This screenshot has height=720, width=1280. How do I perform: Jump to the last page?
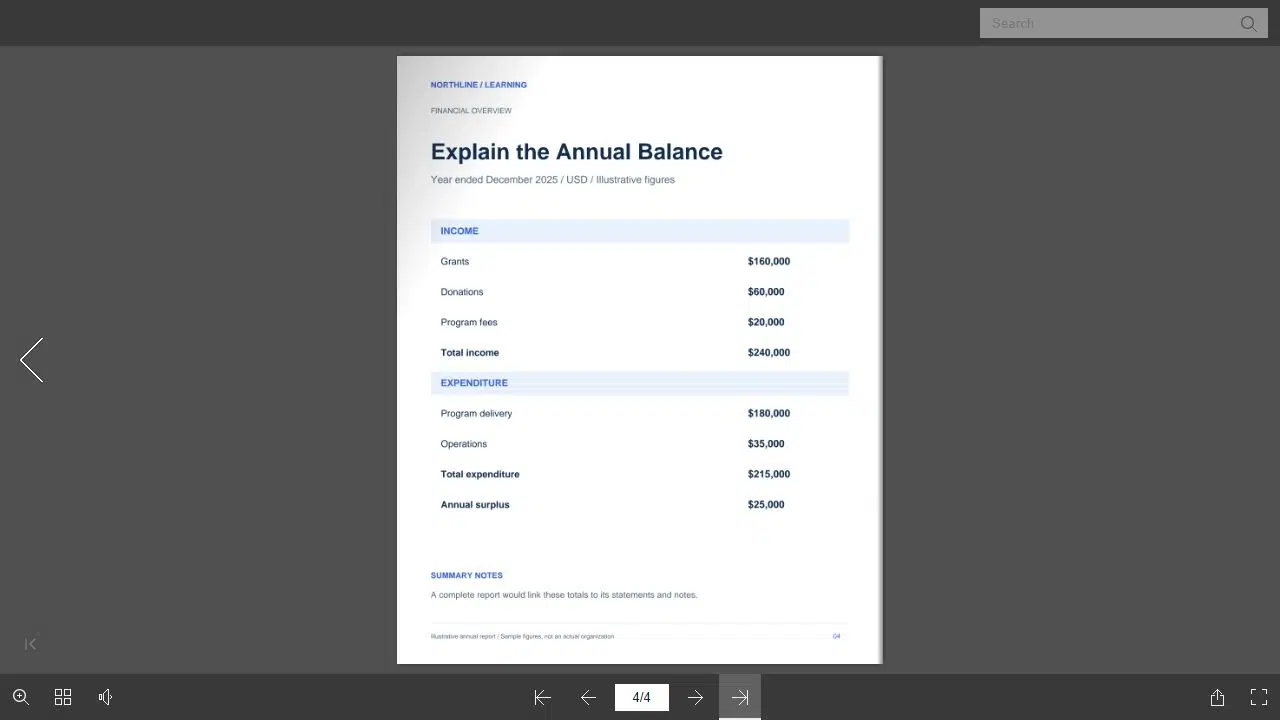[740, 698]
